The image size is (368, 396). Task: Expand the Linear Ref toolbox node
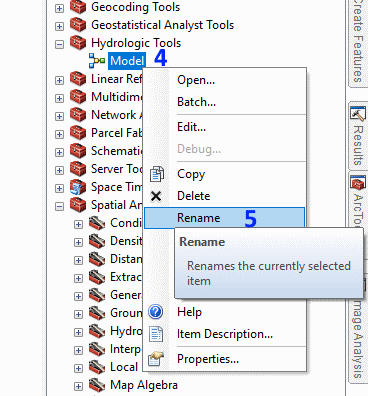(x=59, y=80)
